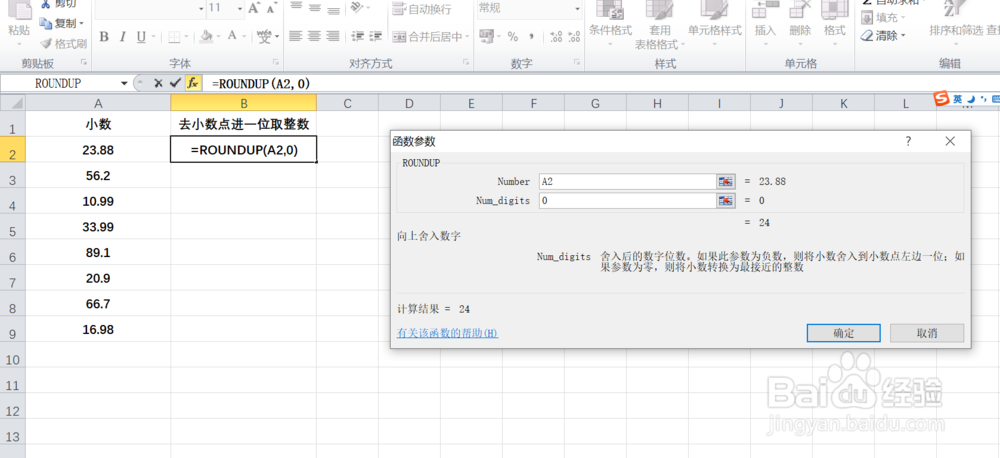
Task: Open the Conditional Formatting (条件格式) menu
Action: tap(610, 24)
